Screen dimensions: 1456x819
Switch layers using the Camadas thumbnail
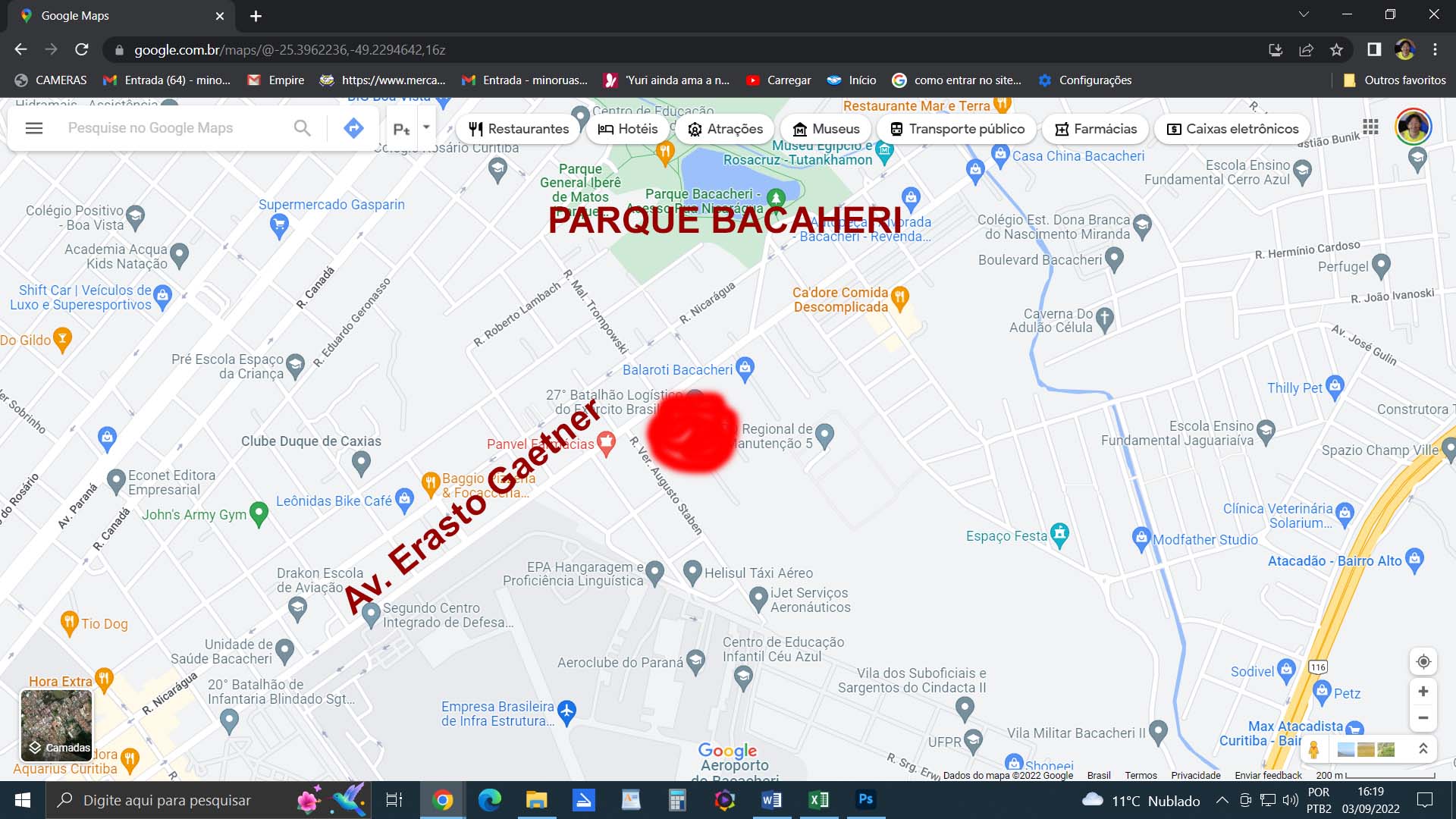pos(57,726)
